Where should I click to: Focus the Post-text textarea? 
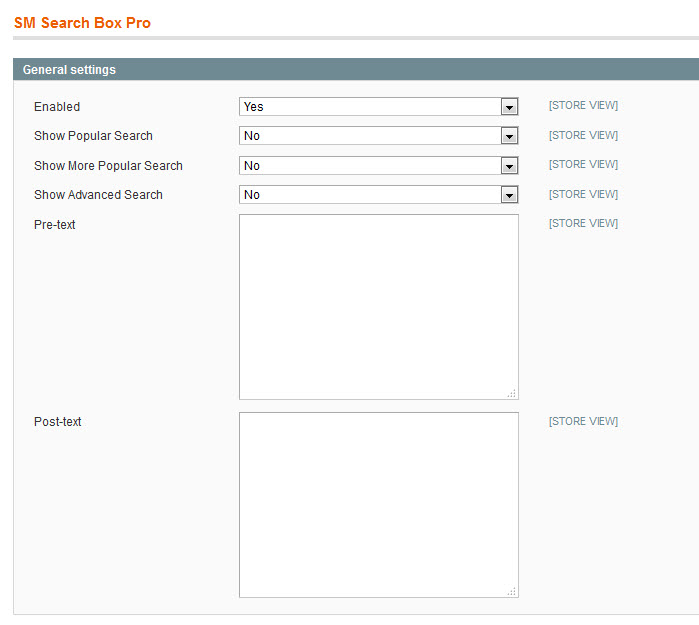coord(378,505)
